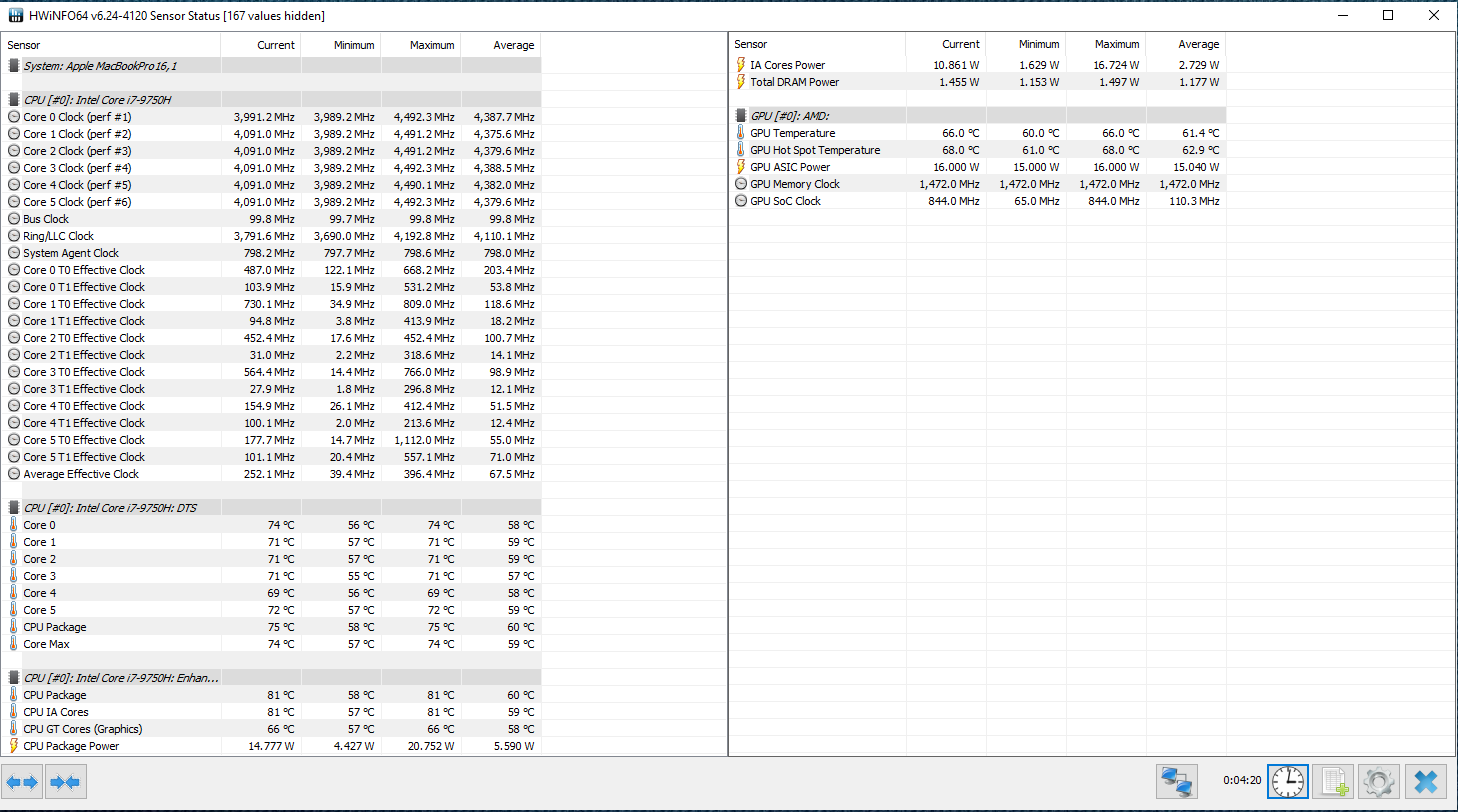Click the Maximum column header in right pane

(x=1105, y=44)
